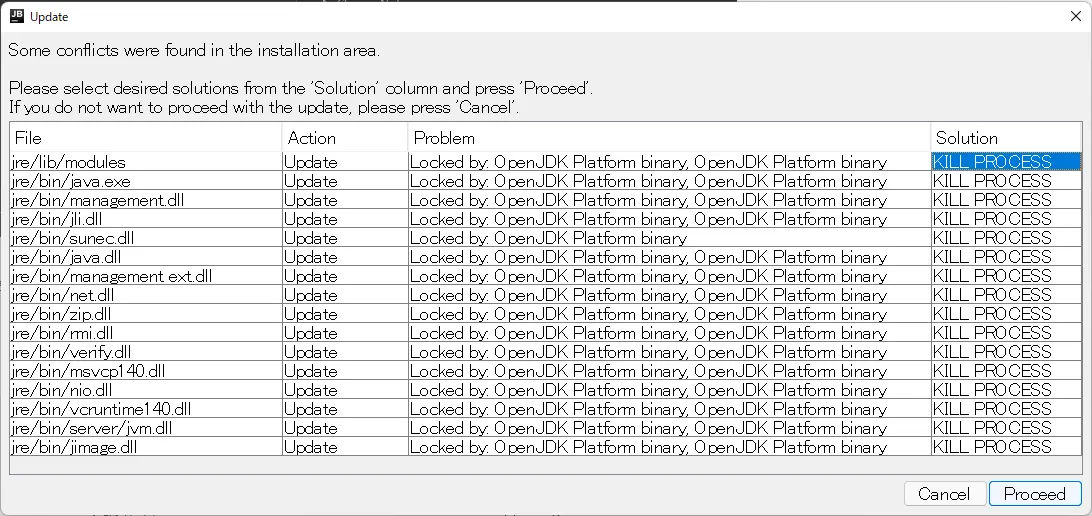1092x516 pixels.
Task: Click the Action column header
Action: click(345, 138)
